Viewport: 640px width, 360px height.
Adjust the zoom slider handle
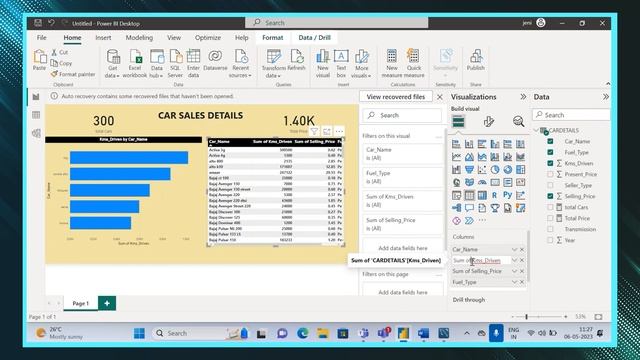click(527, 317)
